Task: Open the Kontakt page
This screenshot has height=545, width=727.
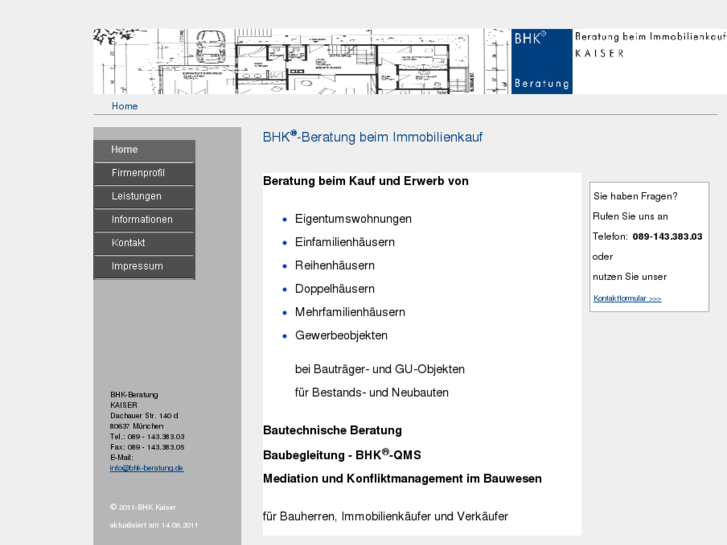Action: [144, 244]
